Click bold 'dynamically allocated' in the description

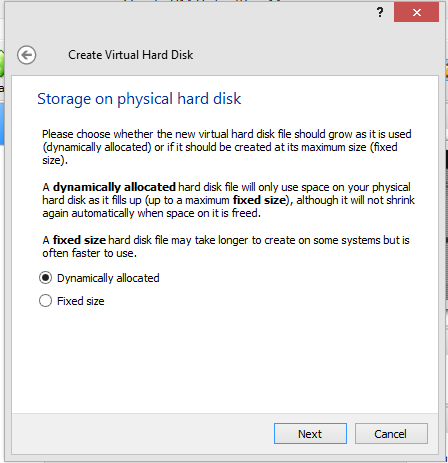pyautogui.click(x=114, y=187)
